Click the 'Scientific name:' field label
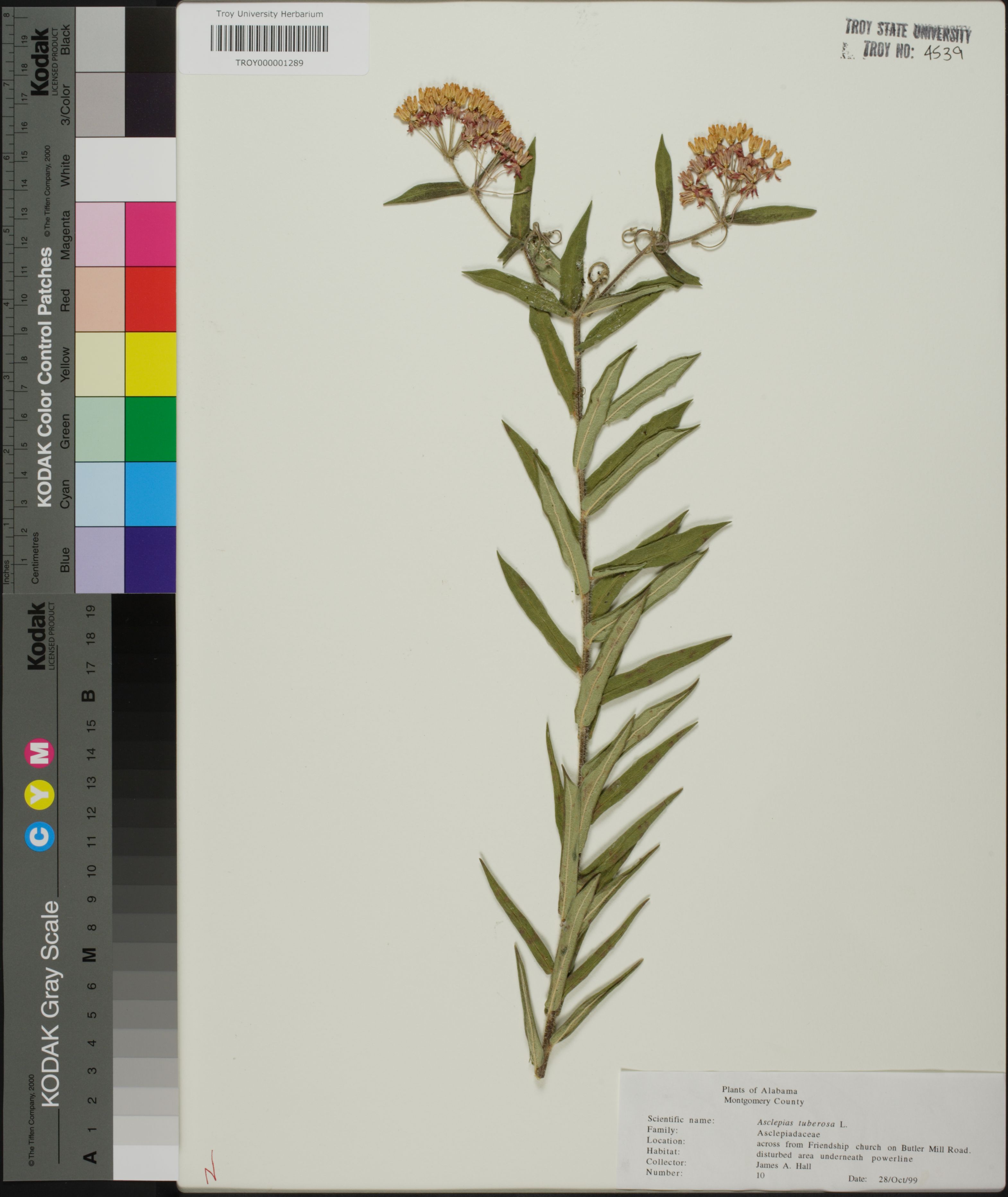Viewport: 1008px width, 1197px height. [x=681, y=1120]
